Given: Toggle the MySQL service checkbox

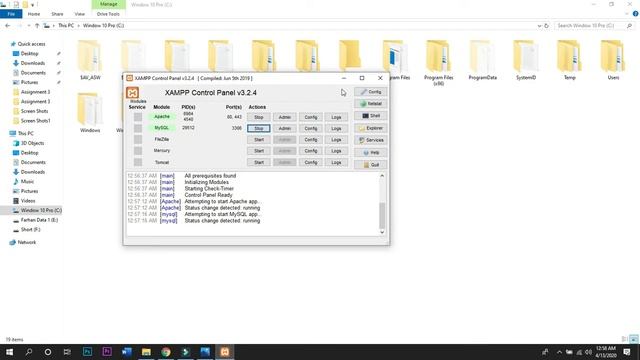Looking at the screenshot, I should click(138, 128).
